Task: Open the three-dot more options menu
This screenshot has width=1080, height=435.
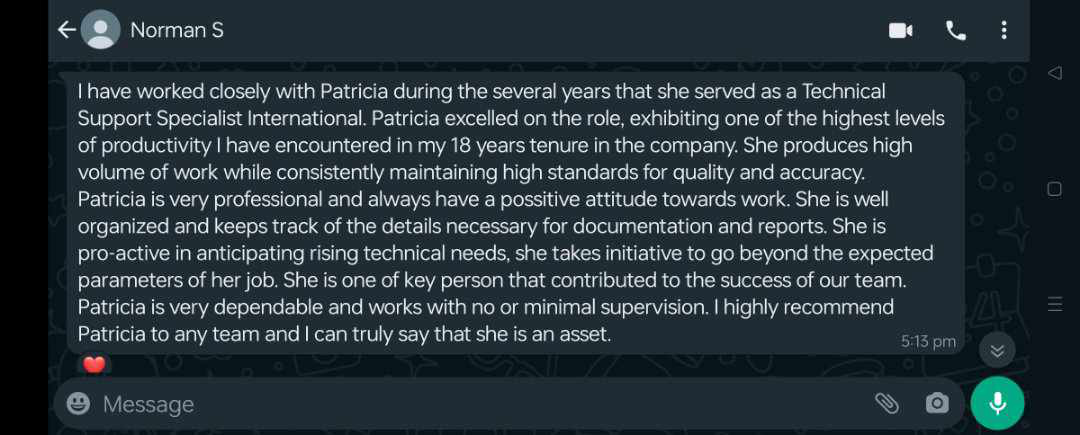Action: pyautogui.click(x=1004, y=30)
